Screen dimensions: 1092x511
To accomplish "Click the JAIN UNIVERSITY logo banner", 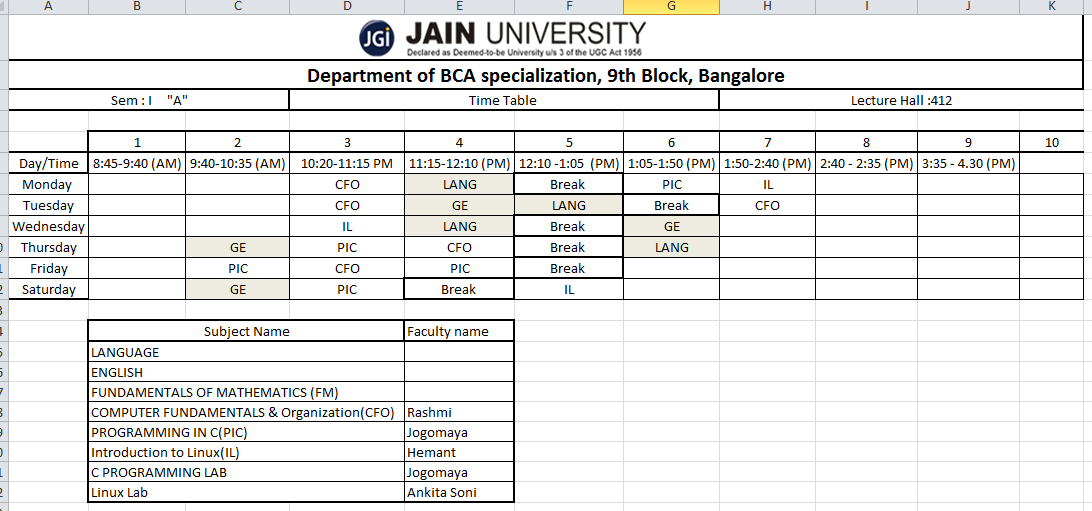I will (x=502, y=38).
